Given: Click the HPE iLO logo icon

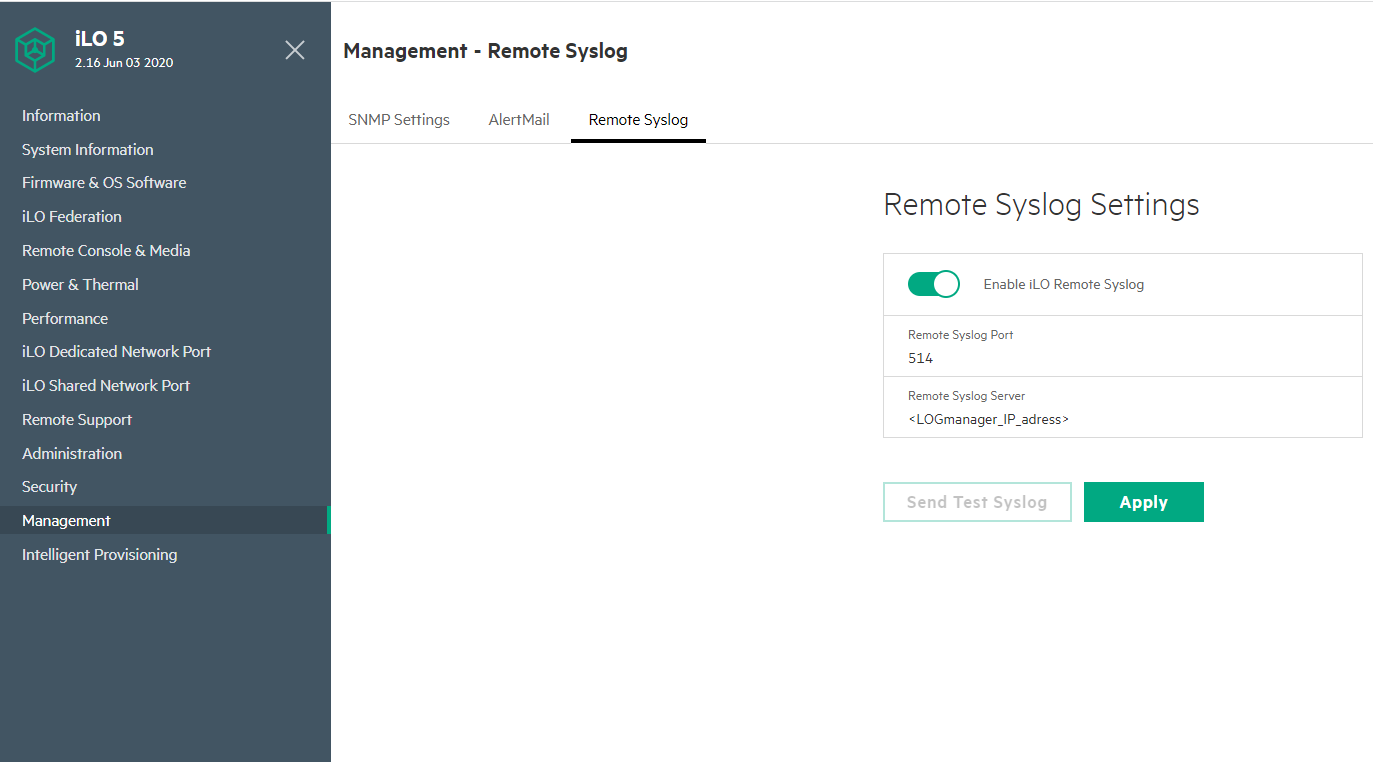Looking at the screenshot, I should click(x=35, y=50).
